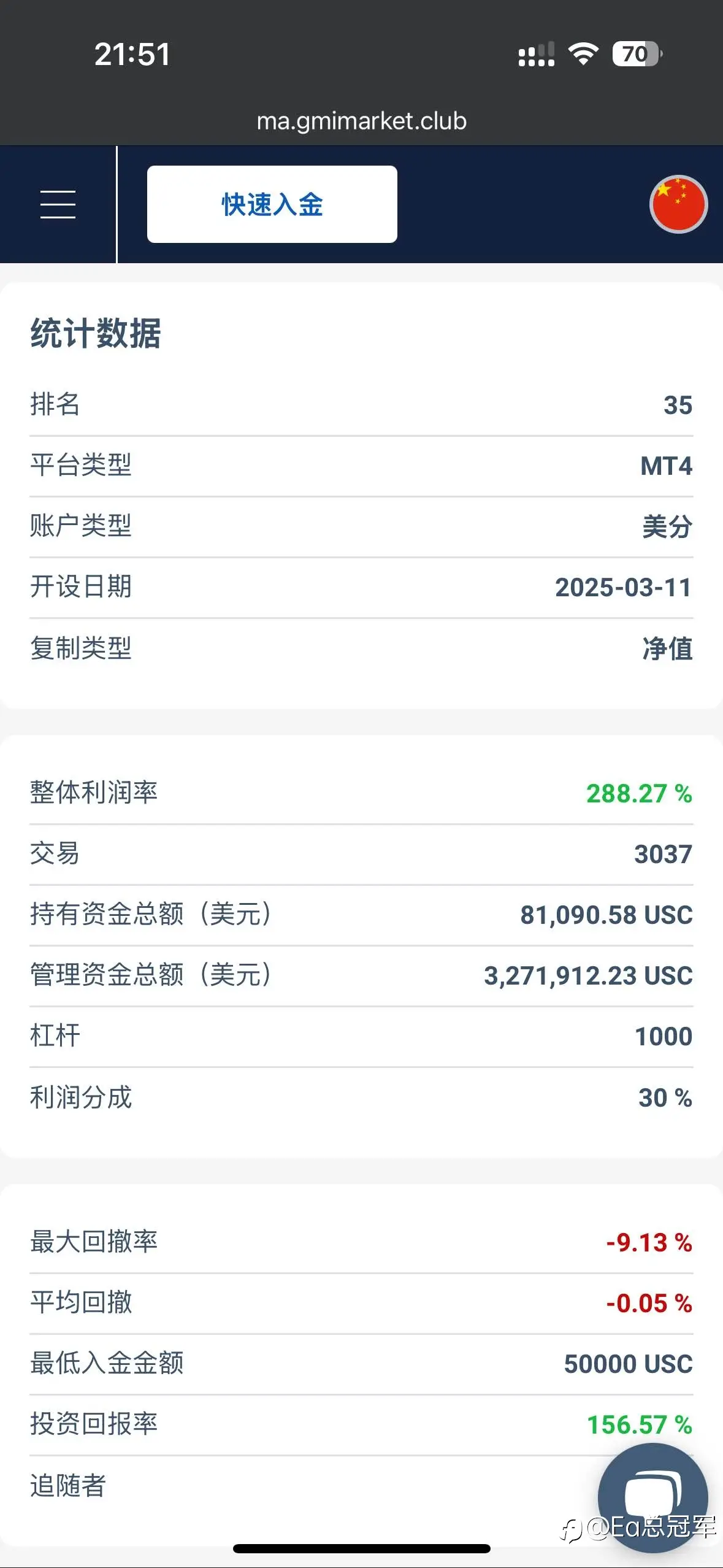Viewport: 723px width, 1568px height.
Task: Tap the ma.gmimarket.club address bar
Action: tap(361, 121)
